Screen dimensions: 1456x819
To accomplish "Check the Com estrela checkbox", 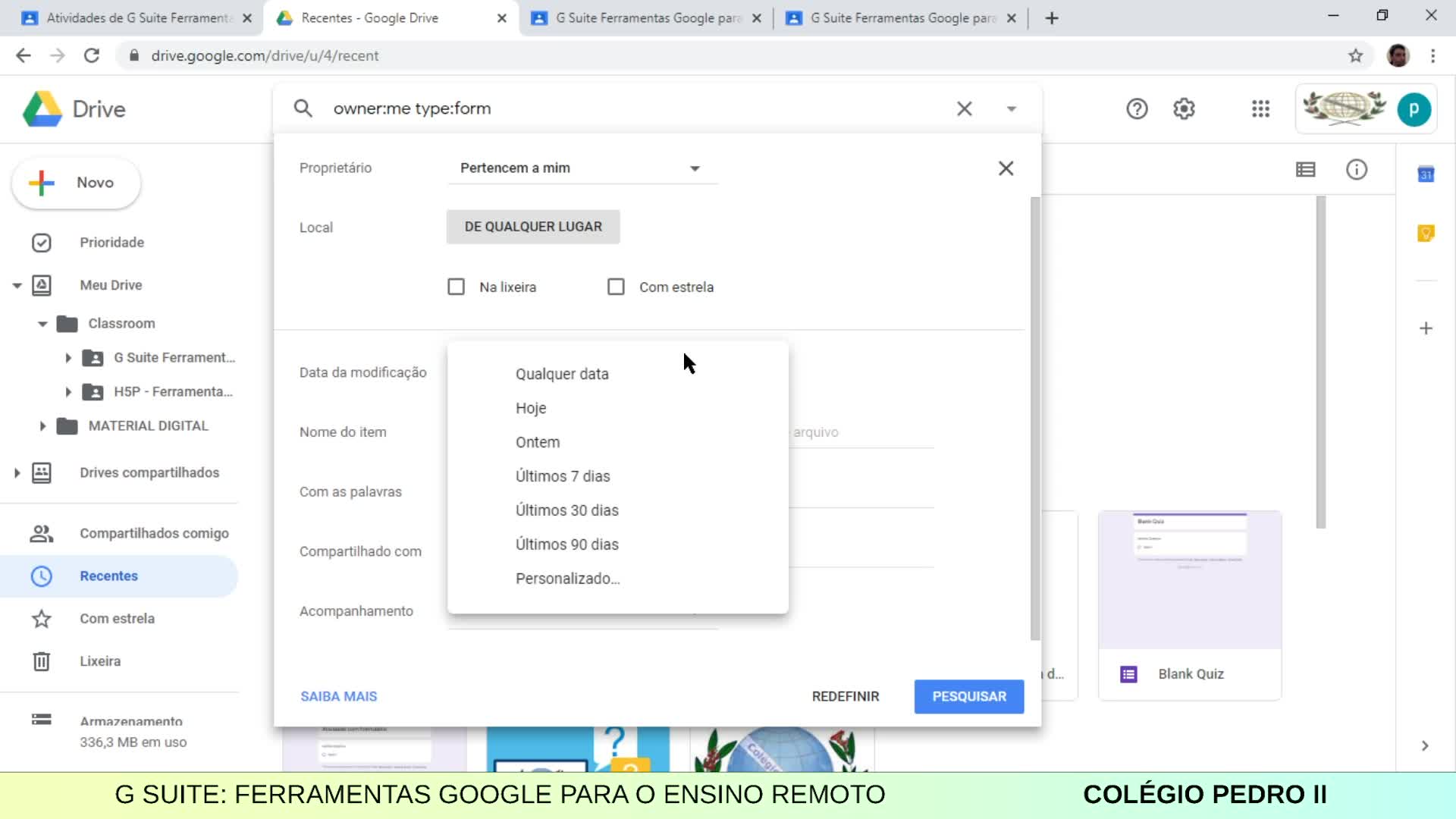I will point(616,287).
